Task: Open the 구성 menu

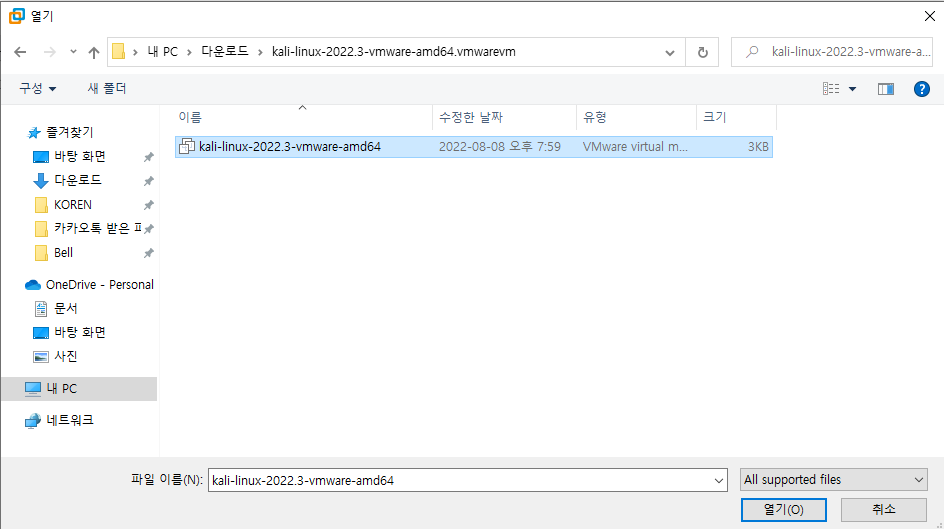Action: [37, 88]
